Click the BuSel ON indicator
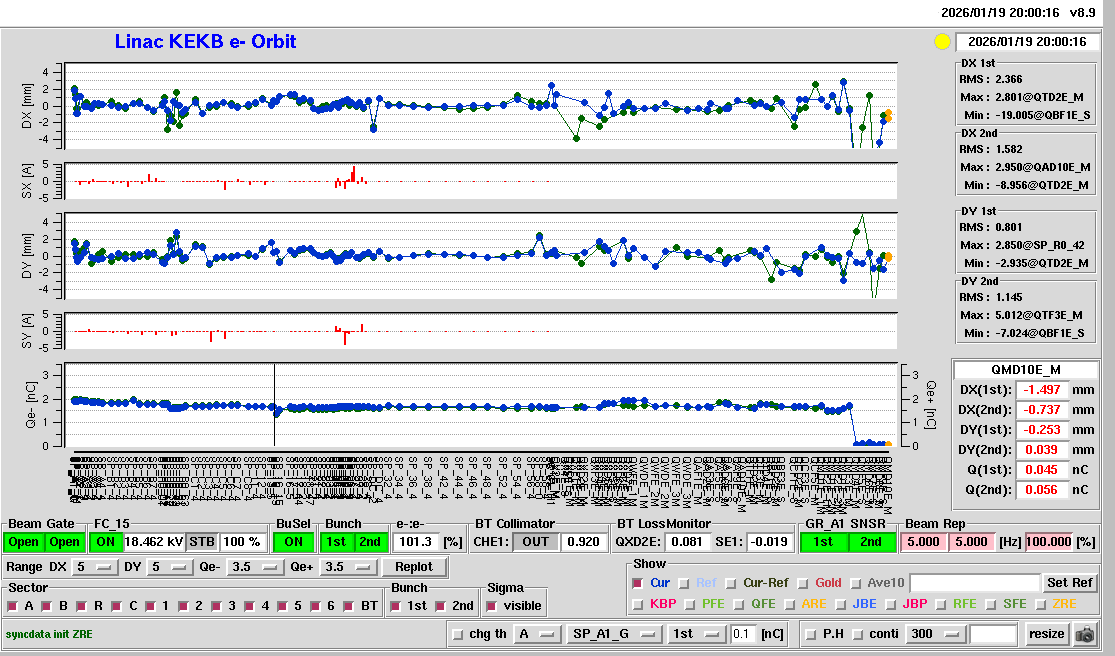 pyautogui.click(x=292, y=542)
